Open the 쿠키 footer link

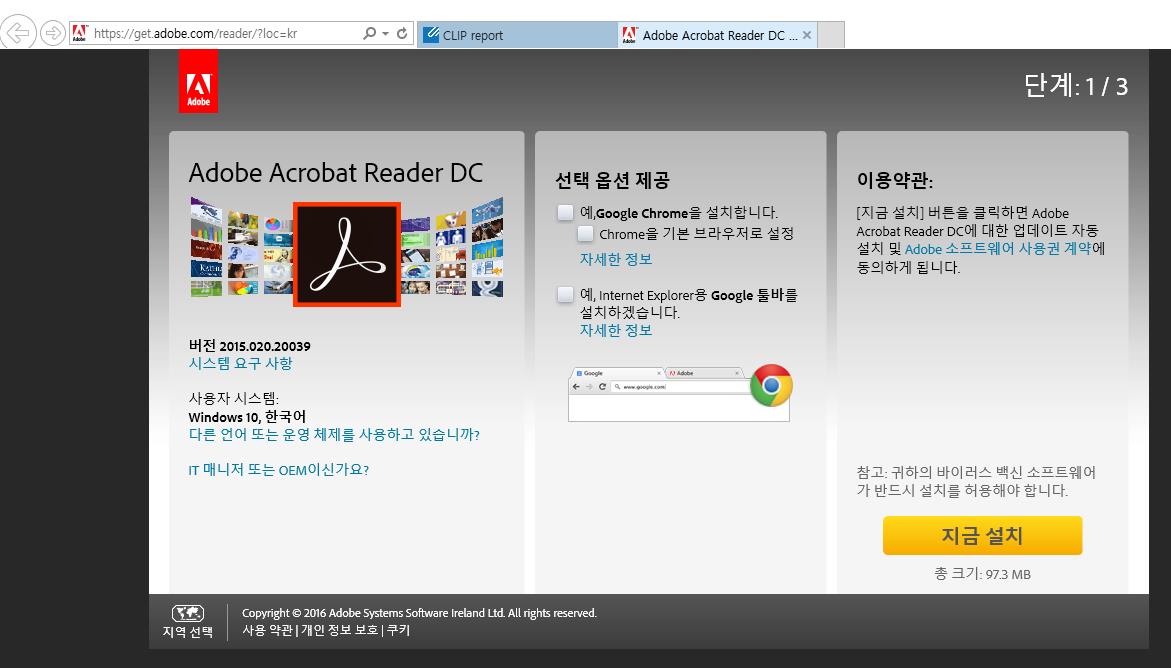click(398, 631)
